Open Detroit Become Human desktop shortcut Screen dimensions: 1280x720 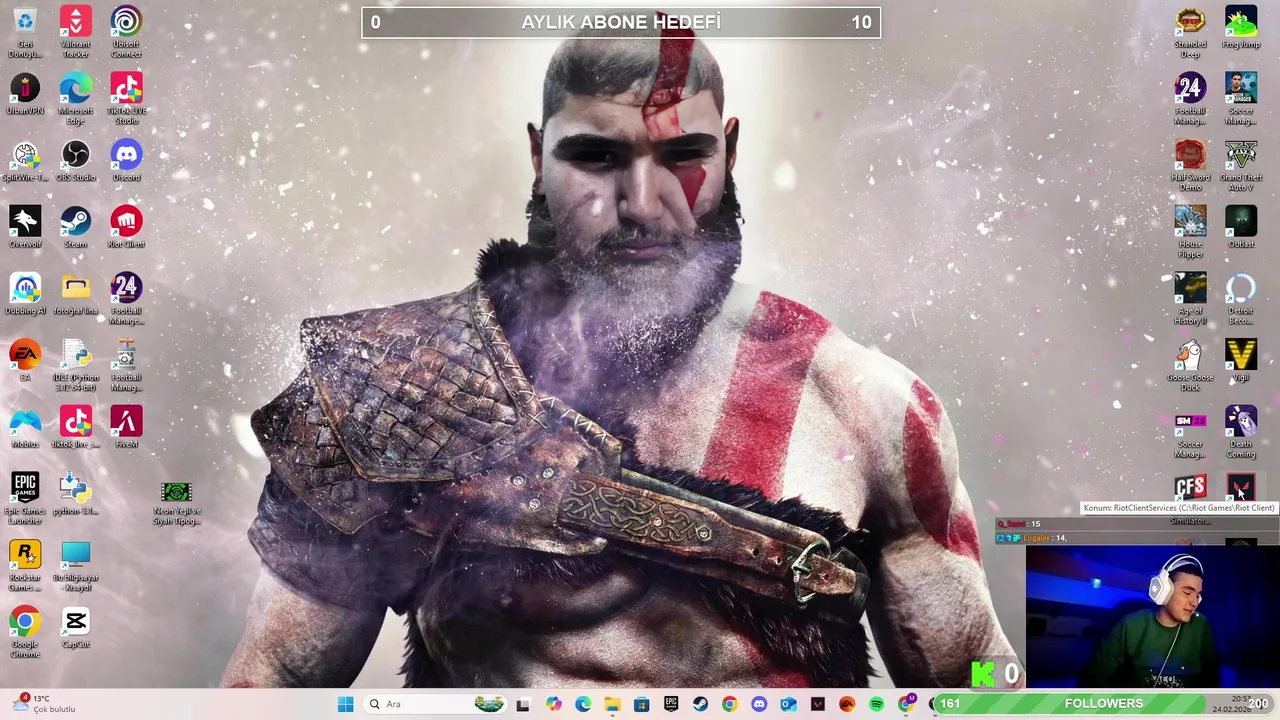(1241, 299)
